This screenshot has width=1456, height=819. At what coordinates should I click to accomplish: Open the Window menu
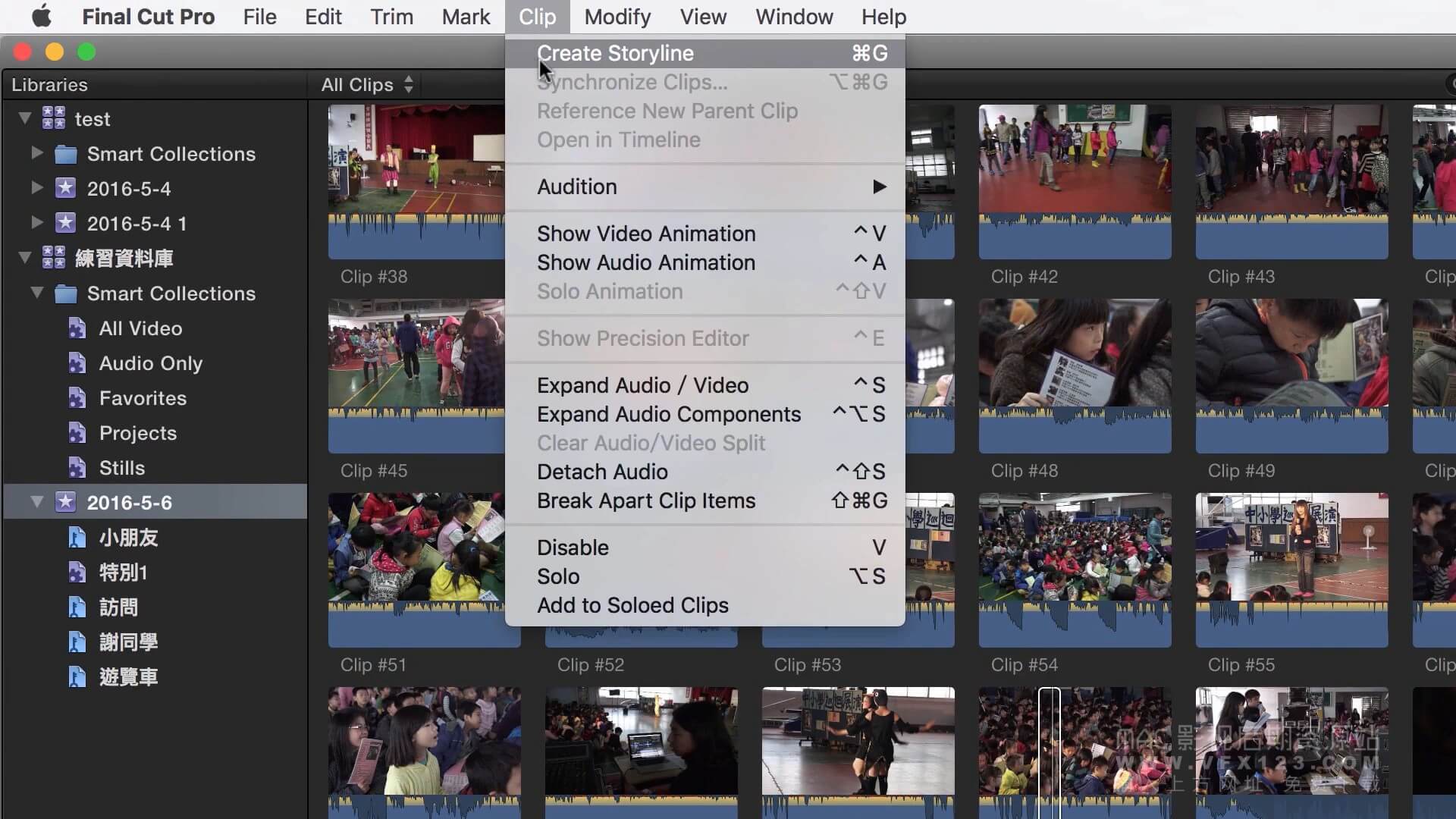pos(794,17)
